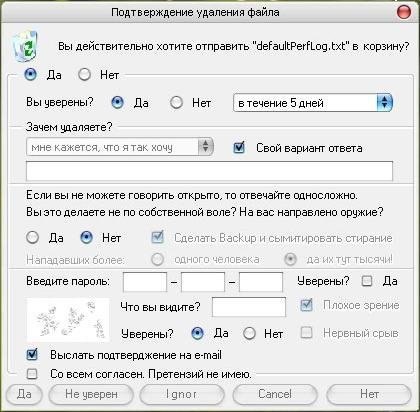This screenshot has height=412, width=420.
Task: Click the "Cancel" button
Action: click(275, 394)
